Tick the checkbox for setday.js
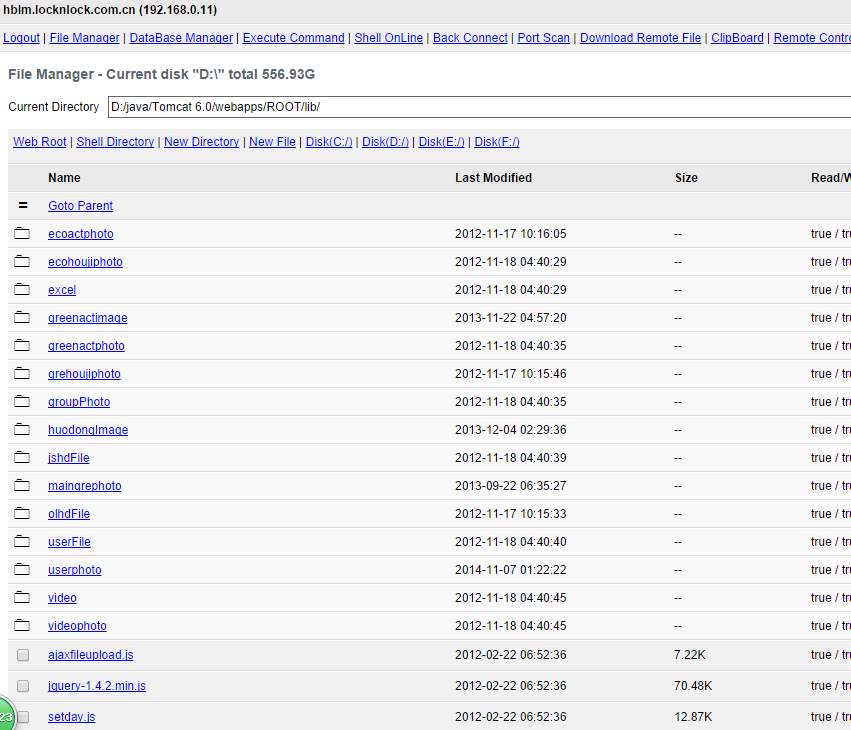The width and height of the screenshot is (851, 730). 23,717
